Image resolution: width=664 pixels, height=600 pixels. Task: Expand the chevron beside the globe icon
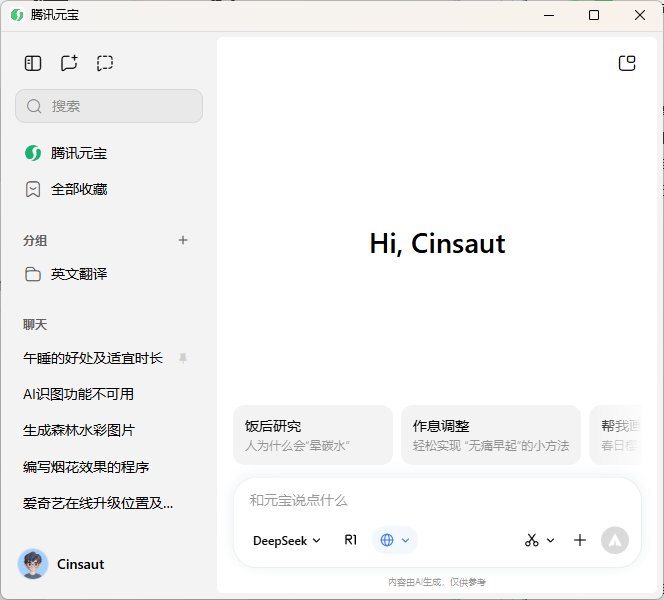click(405, 540)
